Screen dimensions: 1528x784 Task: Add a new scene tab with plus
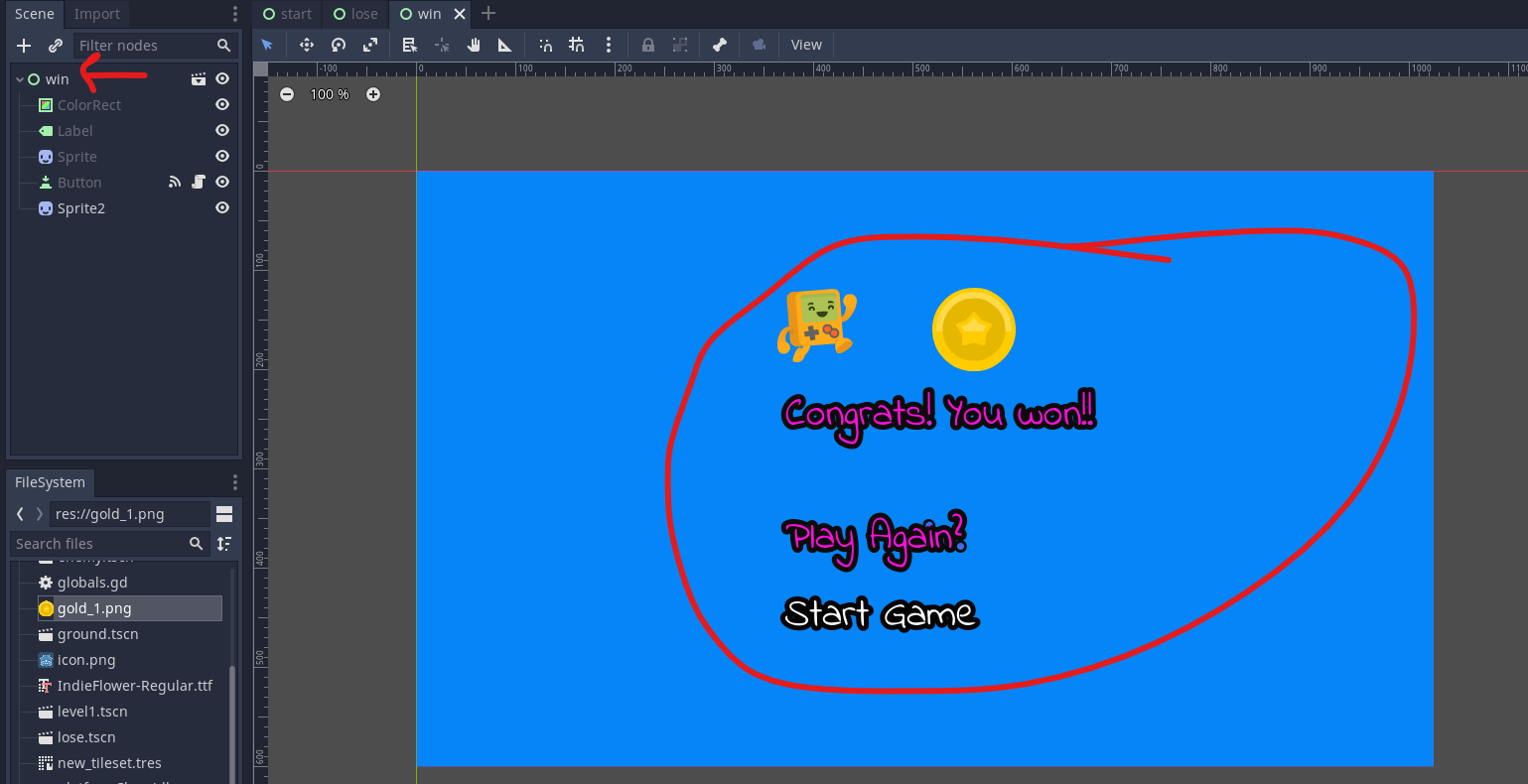click(487, 14)
